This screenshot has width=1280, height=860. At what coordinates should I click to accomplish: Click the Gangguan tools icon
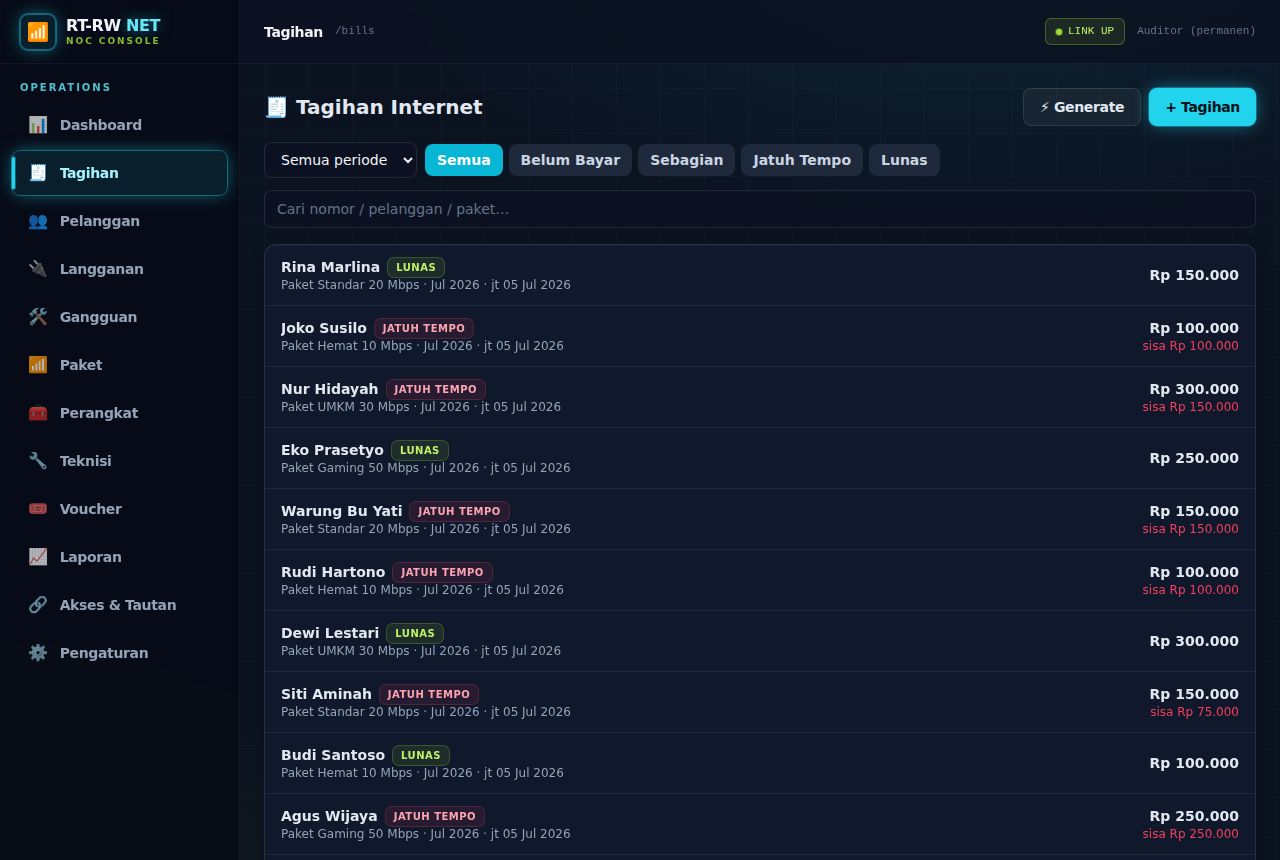(x=38, y=317)
